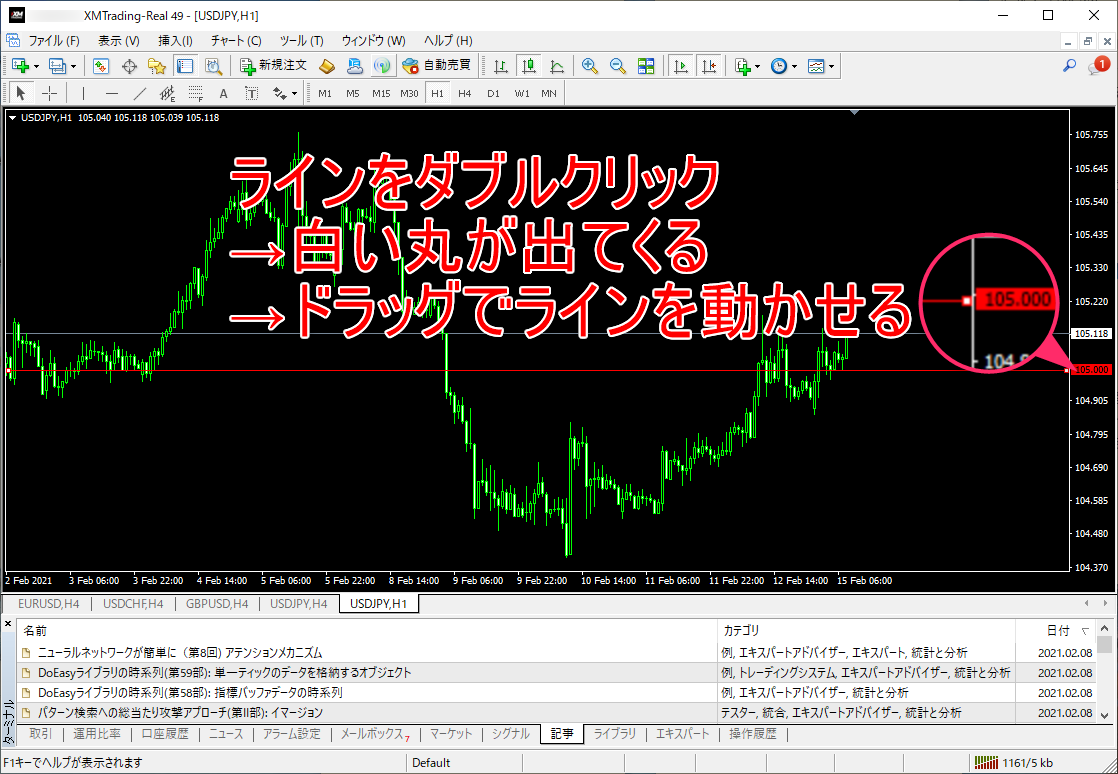The height and width of the screenshot is (774, 1118).
Task: Switch timeframe to H4
Action: click(x=465, y=93)
